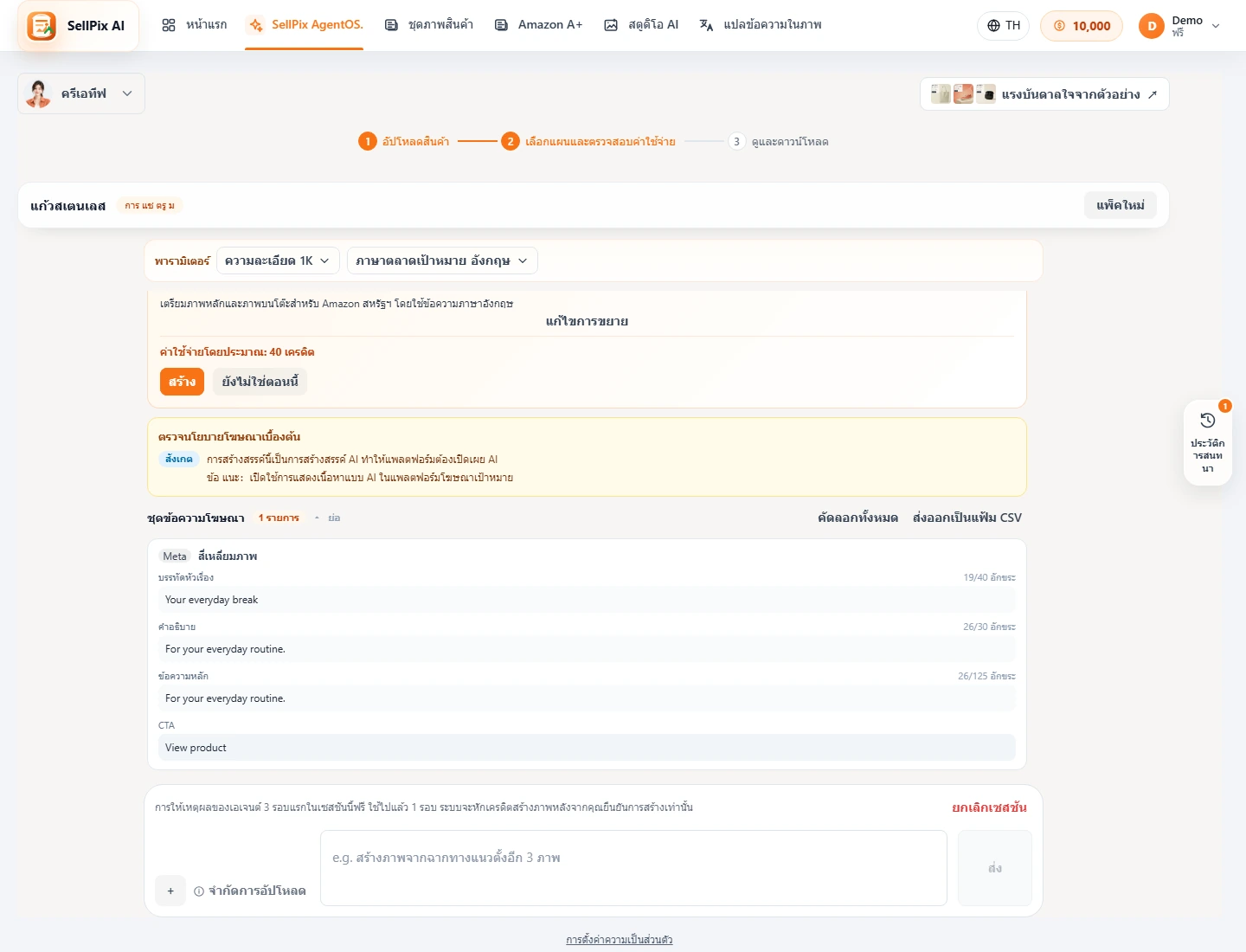Click the prompt text input field
The width and height of the screenshot is (1246, 952).
tap(633, 868)
